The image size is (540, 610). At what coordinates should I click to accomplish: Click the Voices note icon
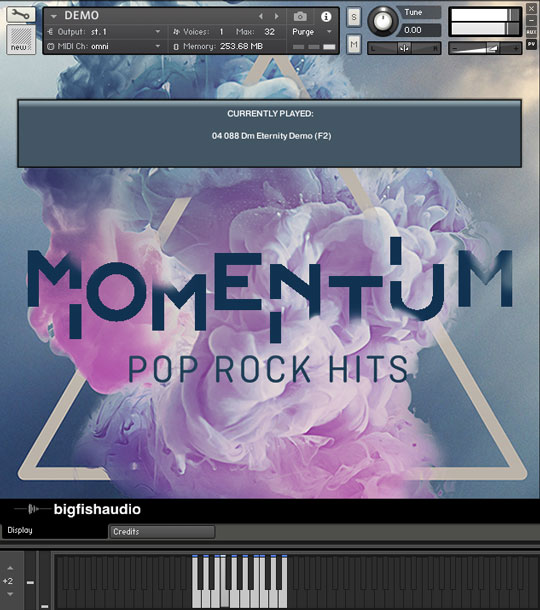[x=176, y=32]
